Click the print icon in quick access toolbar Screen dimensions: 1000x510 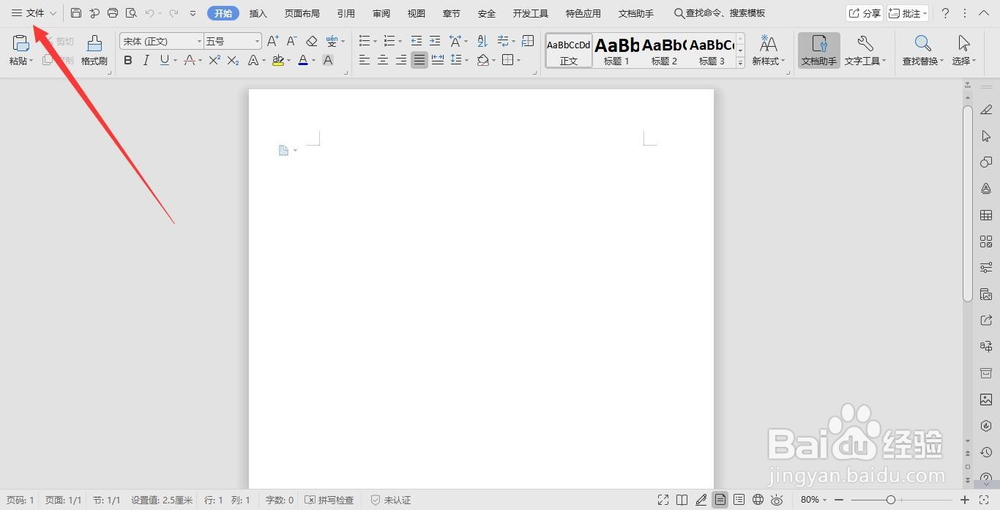113,13
